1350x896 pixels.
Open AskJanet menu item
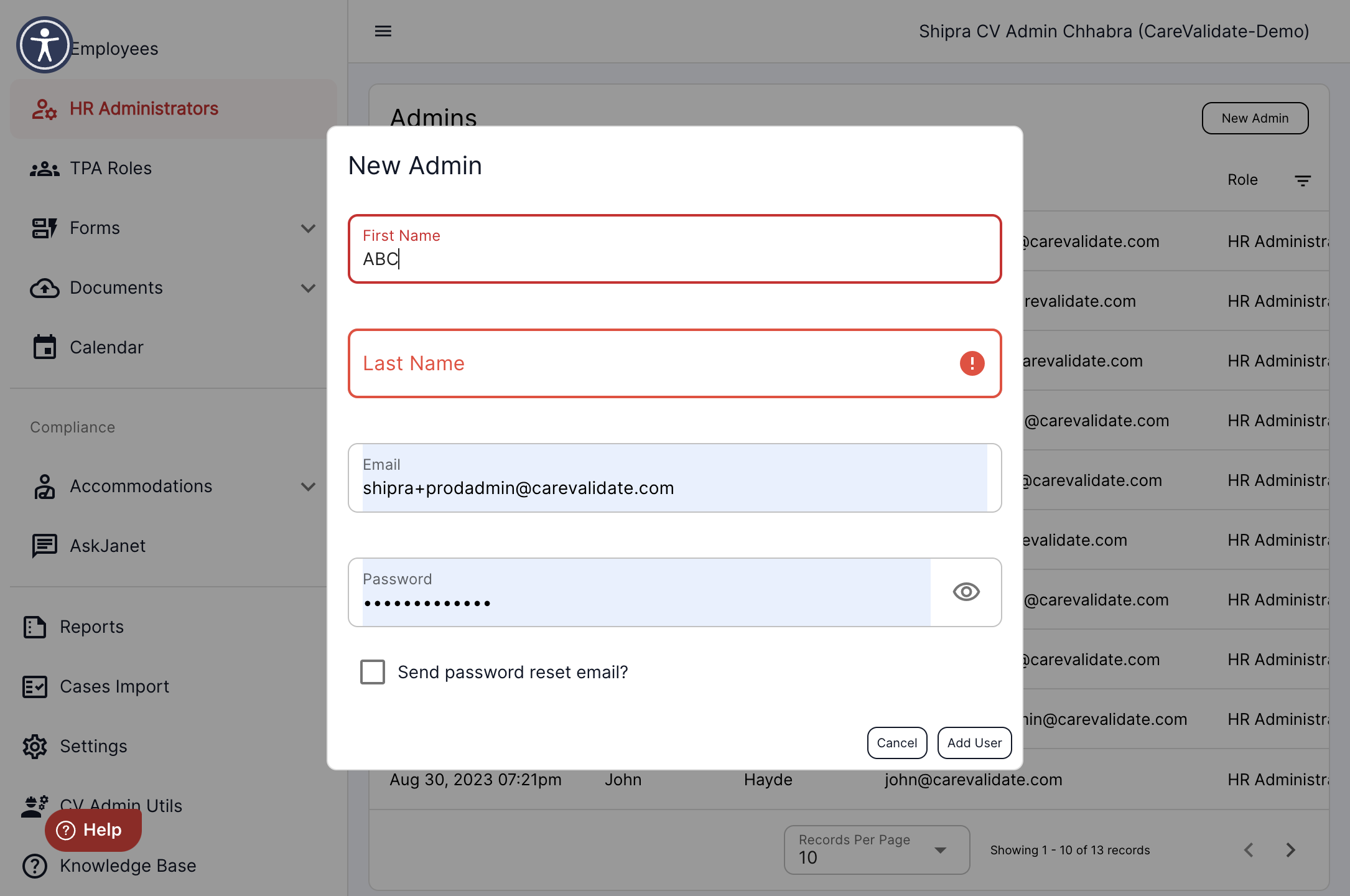(174, 546)
